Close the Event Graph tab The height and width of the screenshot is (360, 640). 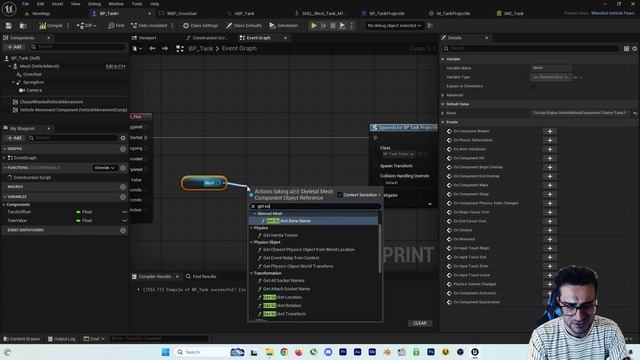point(285,38)
